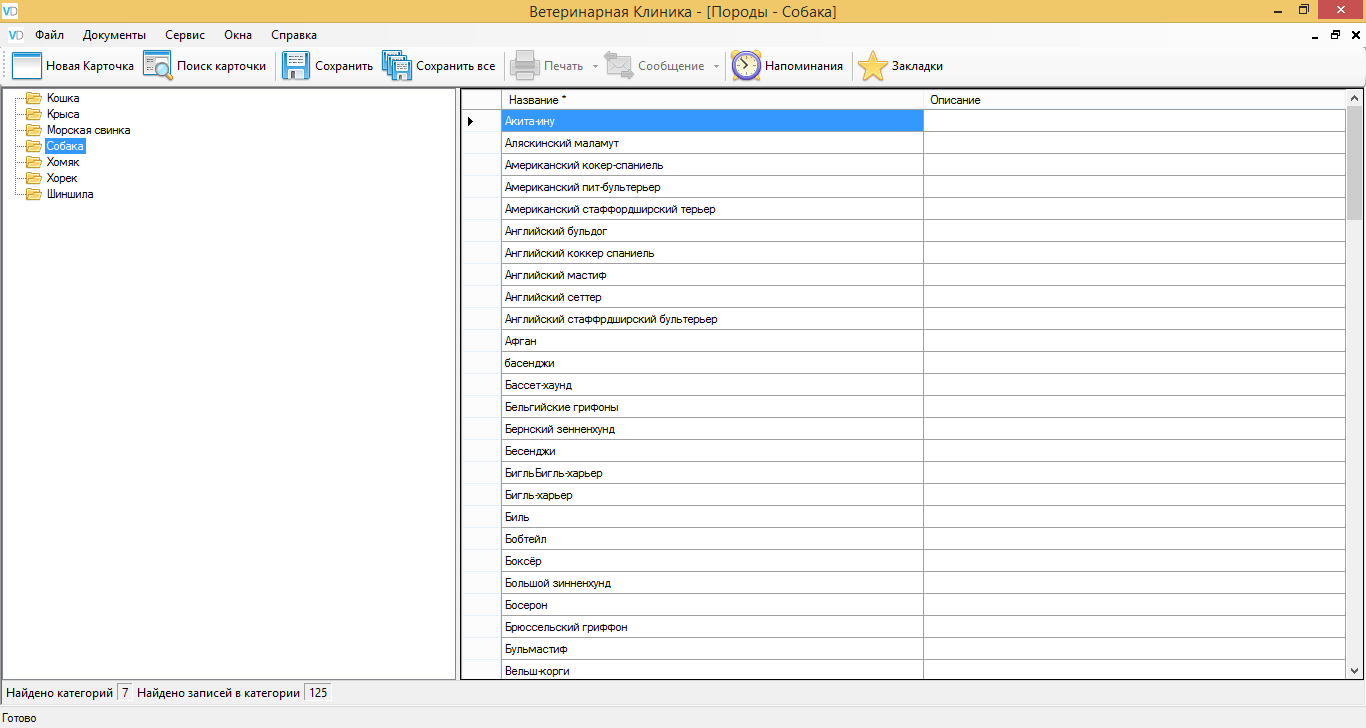
Task: Open the Документы menu
Action: (114, 35)
